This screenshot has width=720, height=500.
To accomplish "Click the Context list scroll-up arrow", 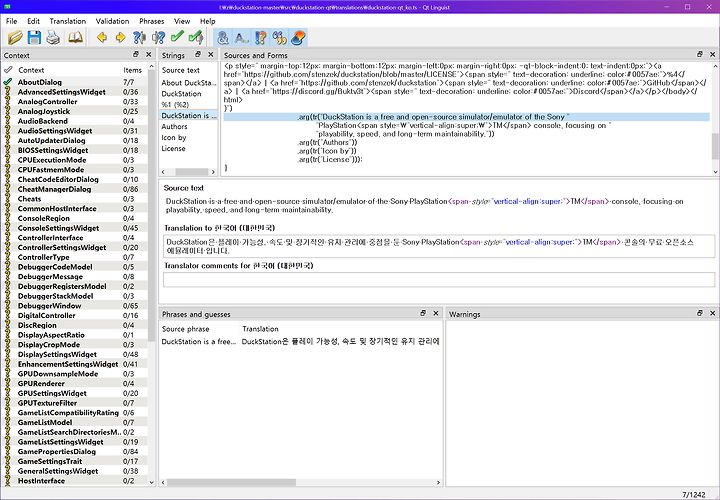I will [152, 67].
